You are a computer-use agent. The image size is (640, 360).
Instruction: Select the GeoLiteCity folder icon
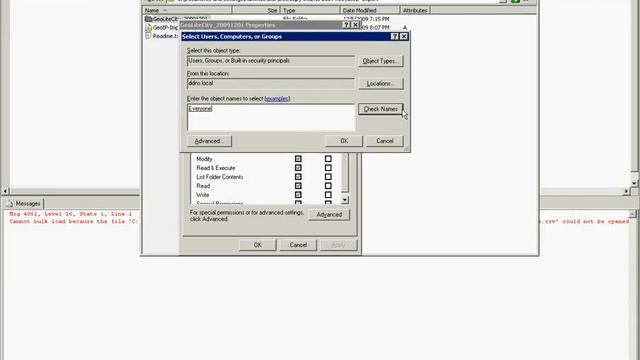tap(149, 19)
